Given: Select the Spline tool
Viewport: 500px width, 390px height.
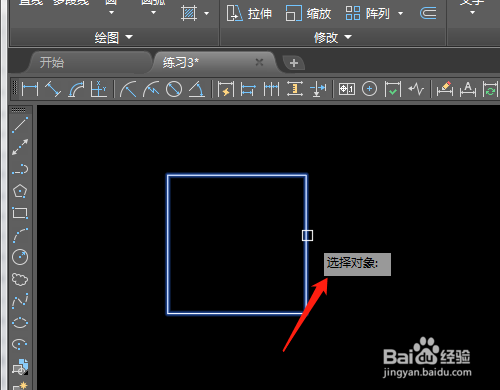Looking at the screenshot, I should (20, 301).
